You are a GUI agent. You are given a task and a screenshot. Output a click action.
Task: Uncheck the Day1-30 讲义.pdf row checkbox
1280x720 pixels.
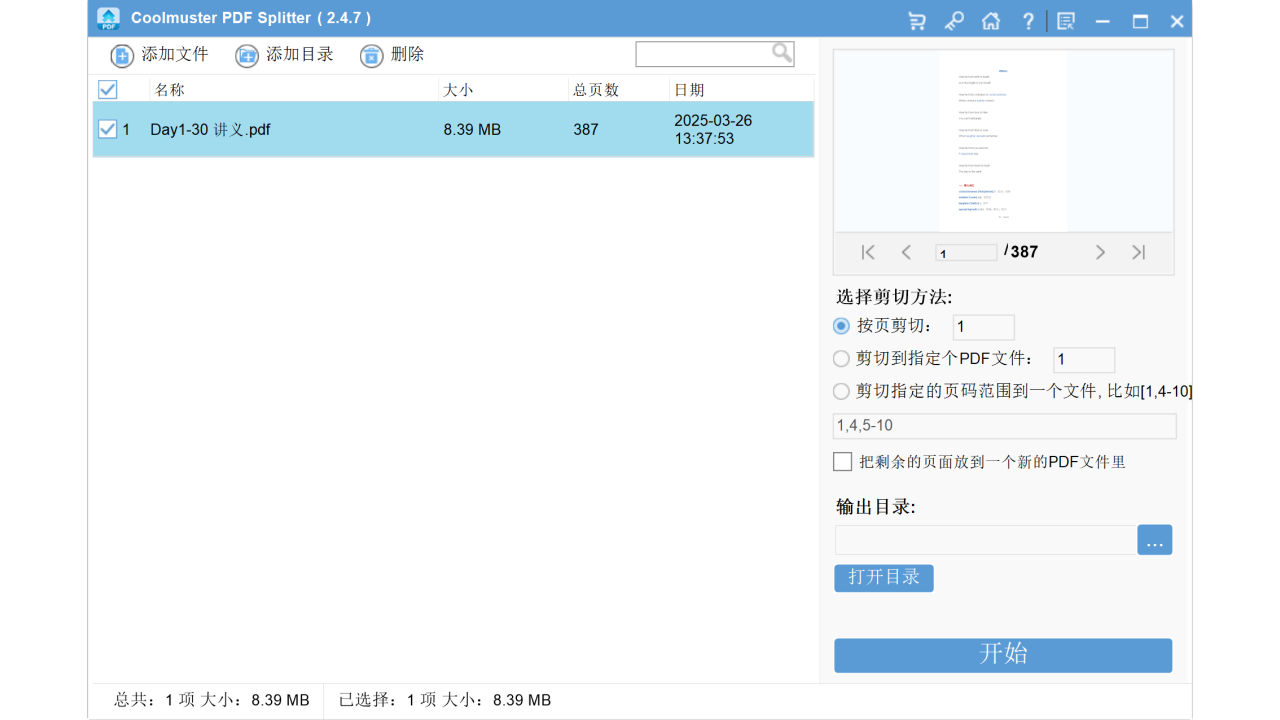click(108, 129)
